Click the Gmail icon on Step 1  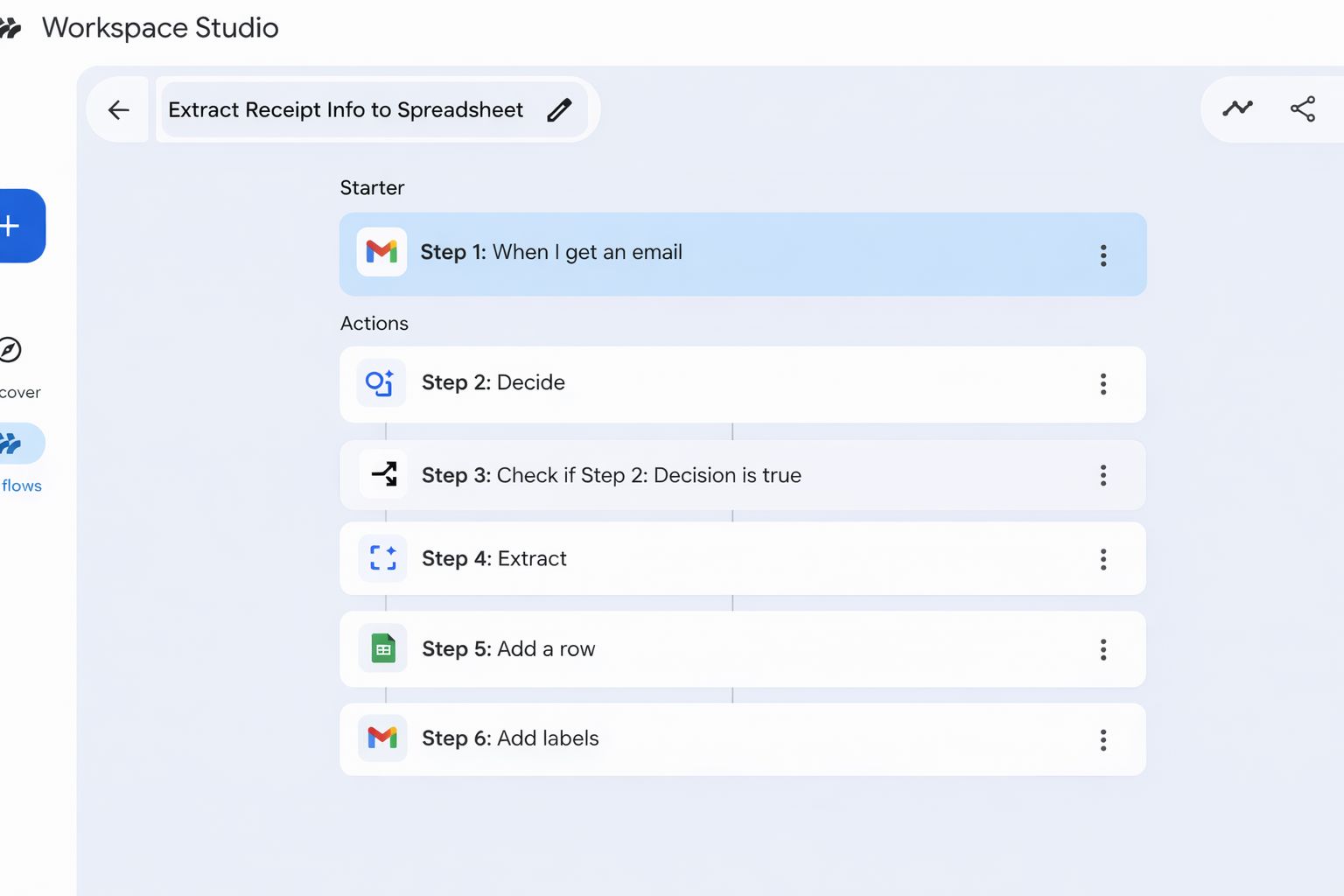click(381, 252)
